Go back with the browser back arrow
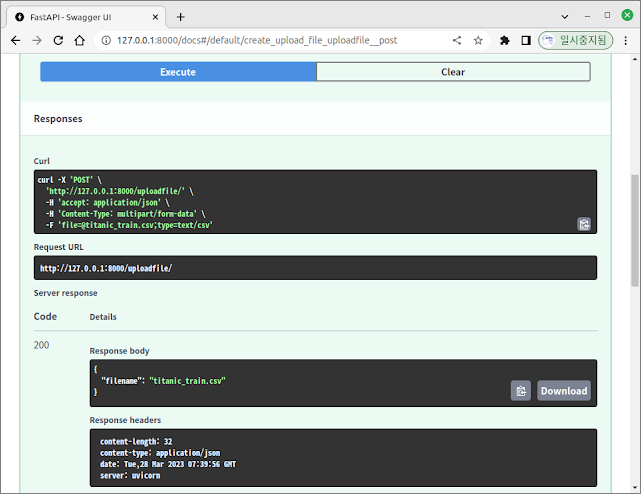 point(16,40)
